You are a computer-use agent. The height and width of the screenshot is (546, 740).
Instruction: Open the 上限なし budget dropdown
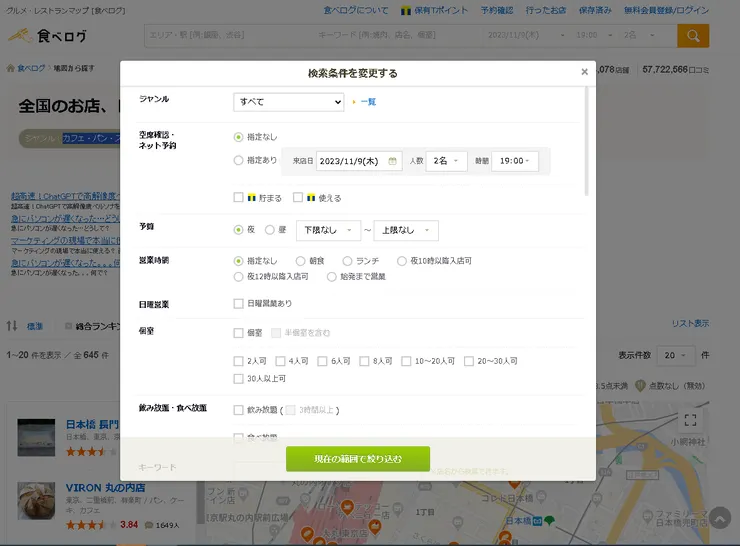[406, 230]
